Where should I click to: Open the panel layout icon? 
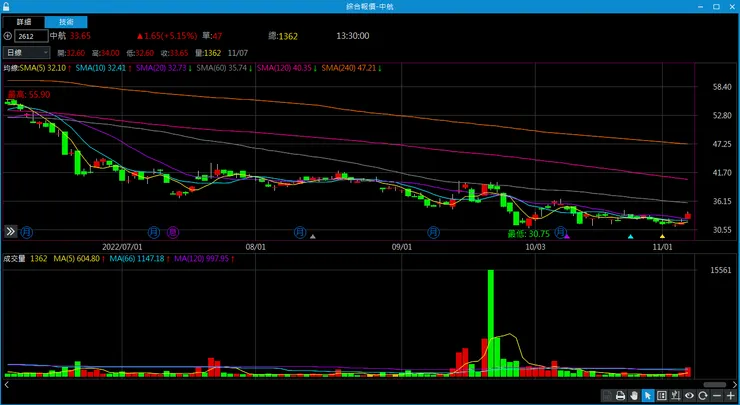[x=662, y=396]
